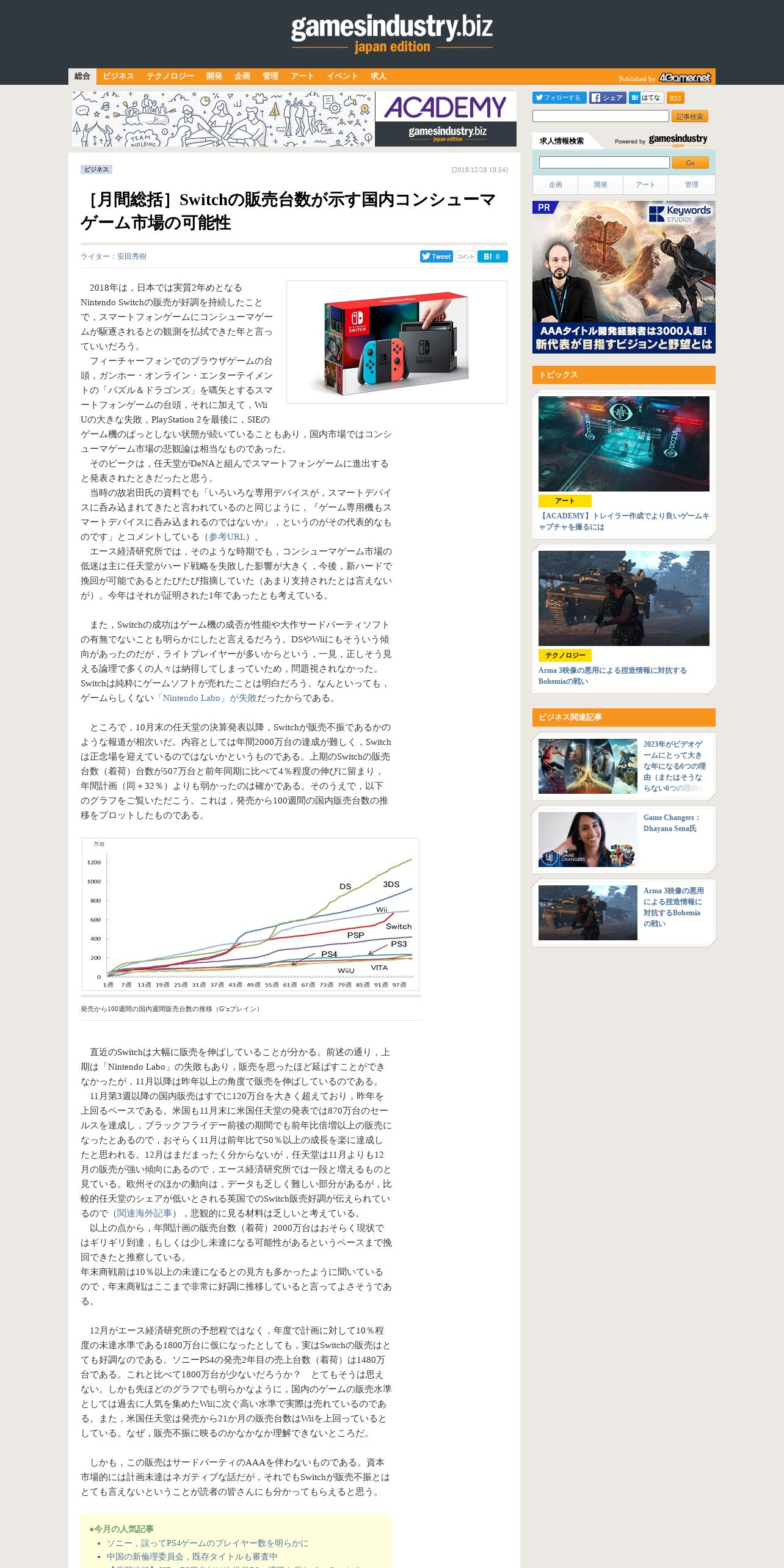Click the トピックス section header

click(624, 375)
